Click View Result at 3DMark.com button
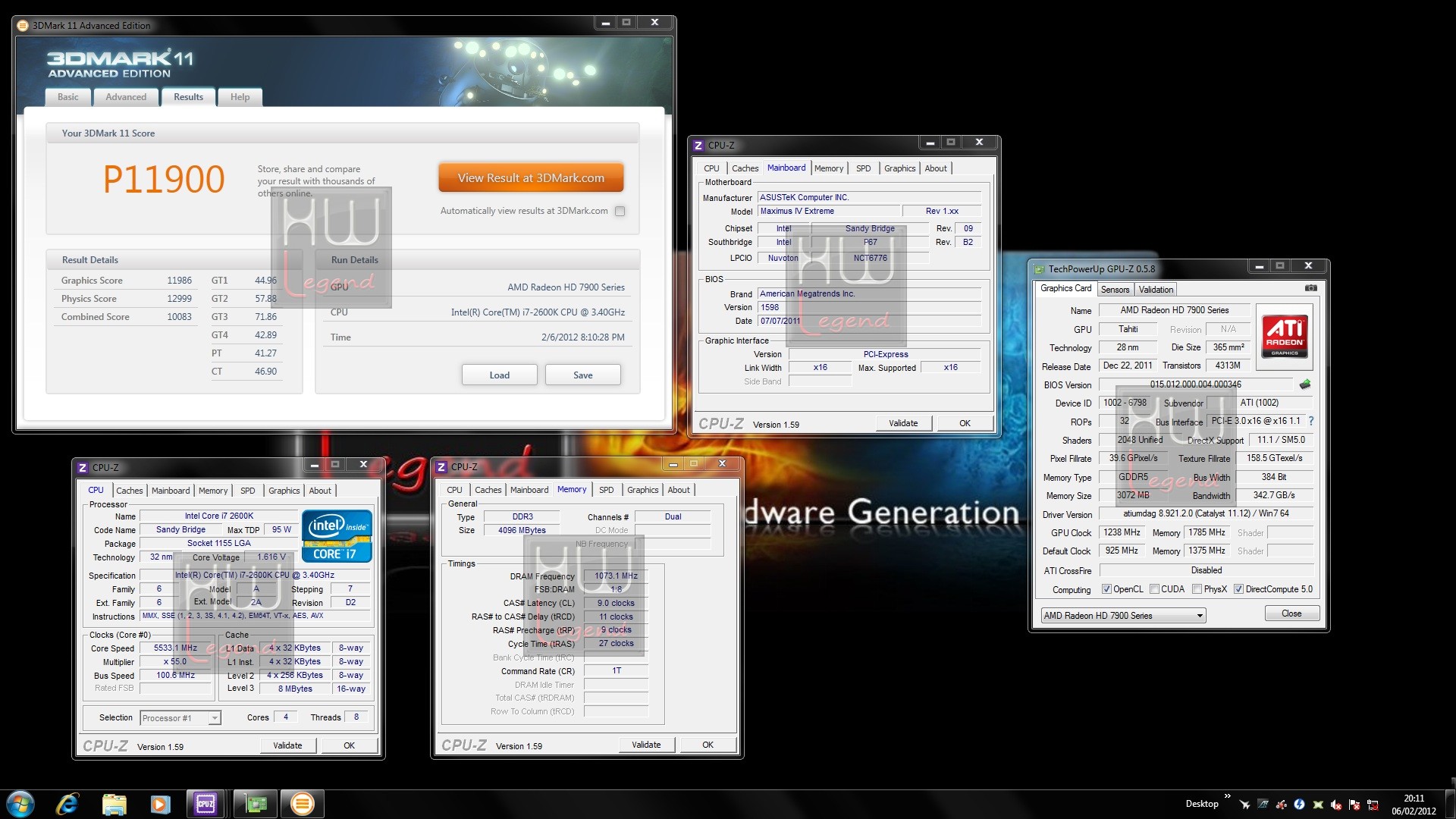Viewport: 1456px width, 819px height. [531, 178]
